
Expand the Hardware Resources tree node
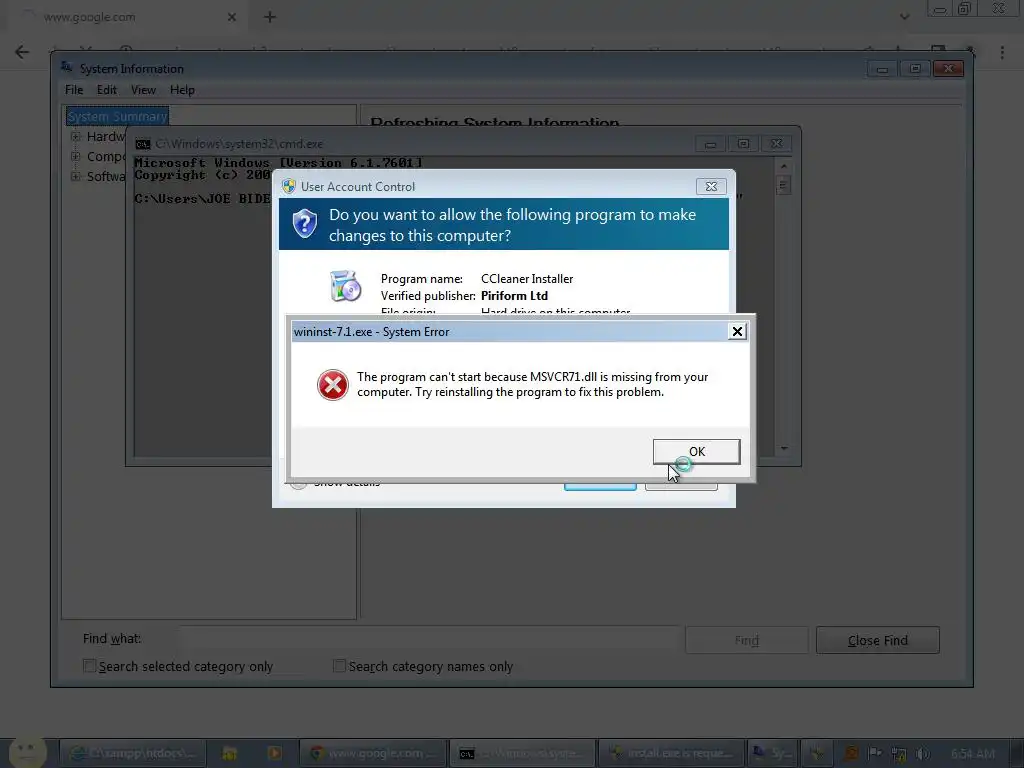[x=76, y=136]
